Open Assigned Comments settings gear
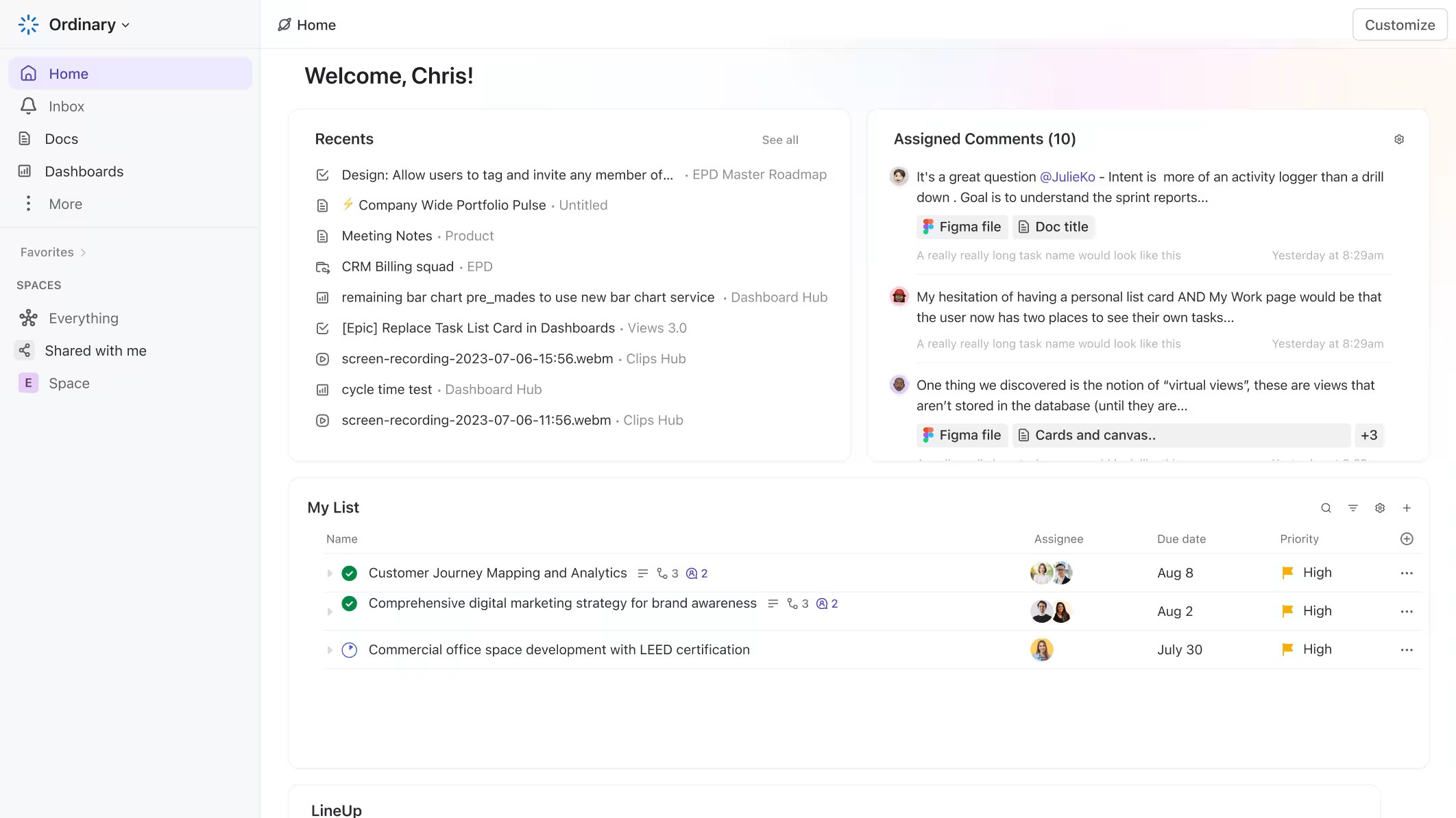 click(x=1399, y=139)
